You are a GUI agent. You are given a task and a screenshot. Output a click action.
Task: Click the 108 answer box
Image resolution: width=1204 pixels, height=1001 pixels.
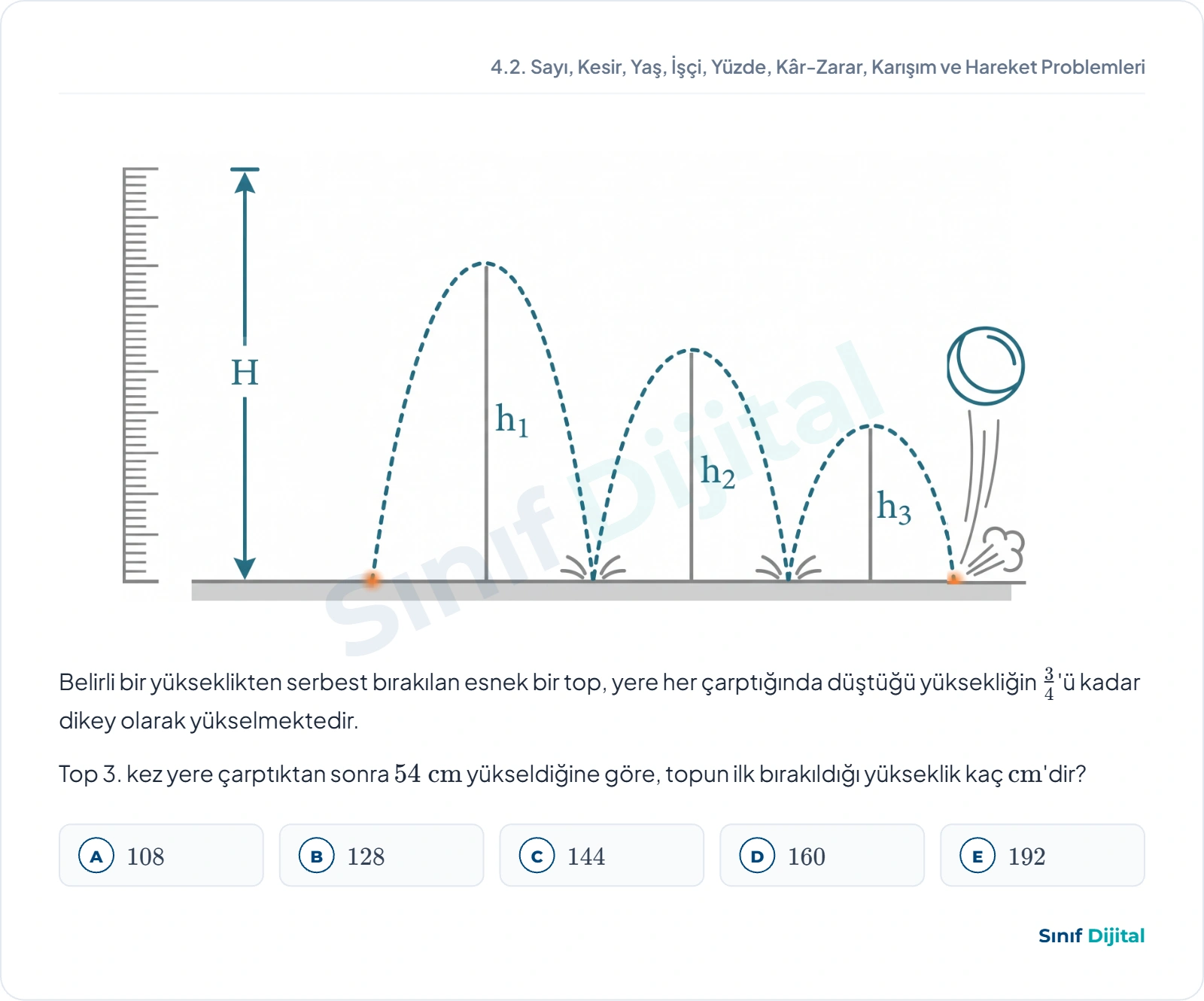(161, 855)
